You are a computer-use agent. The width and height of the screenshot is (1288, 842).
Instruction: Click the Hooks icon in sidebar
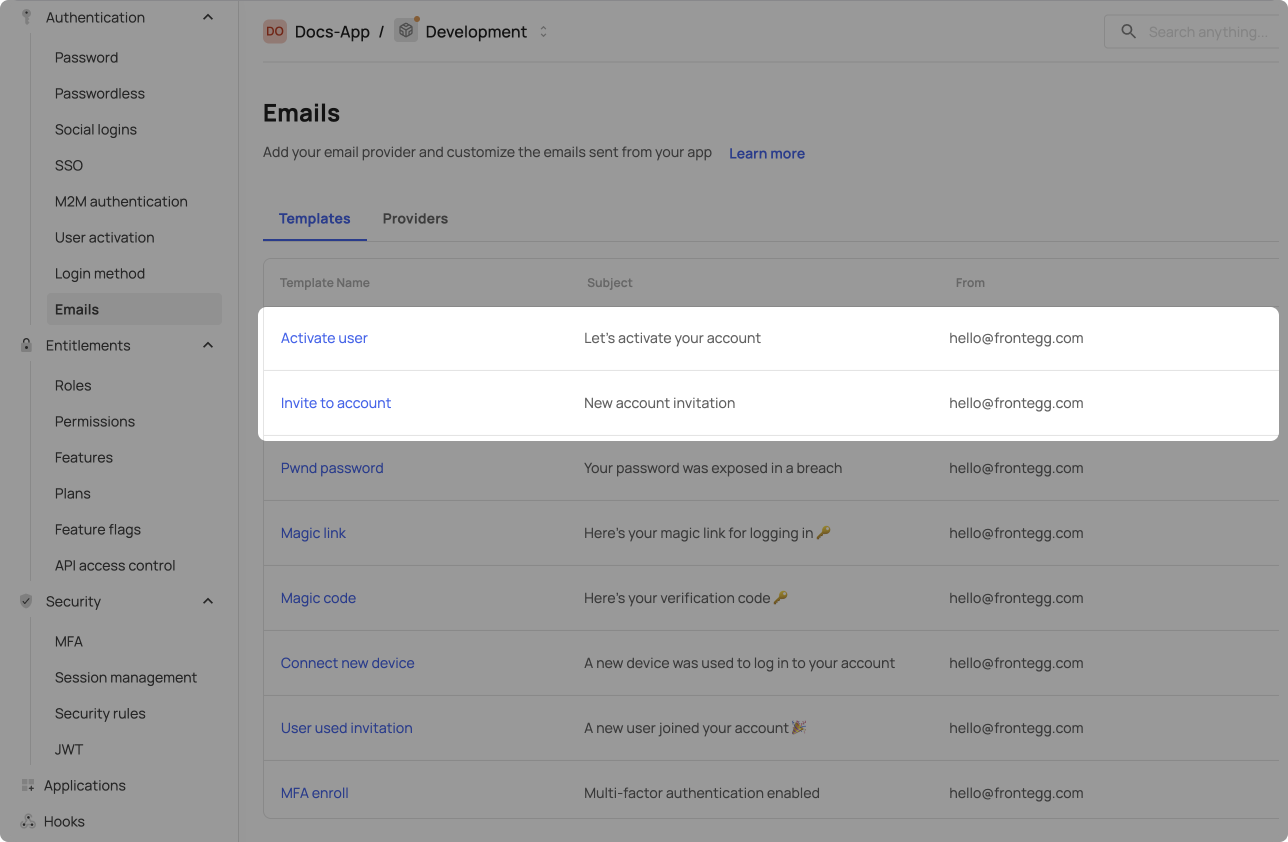(x=27, y=821)
